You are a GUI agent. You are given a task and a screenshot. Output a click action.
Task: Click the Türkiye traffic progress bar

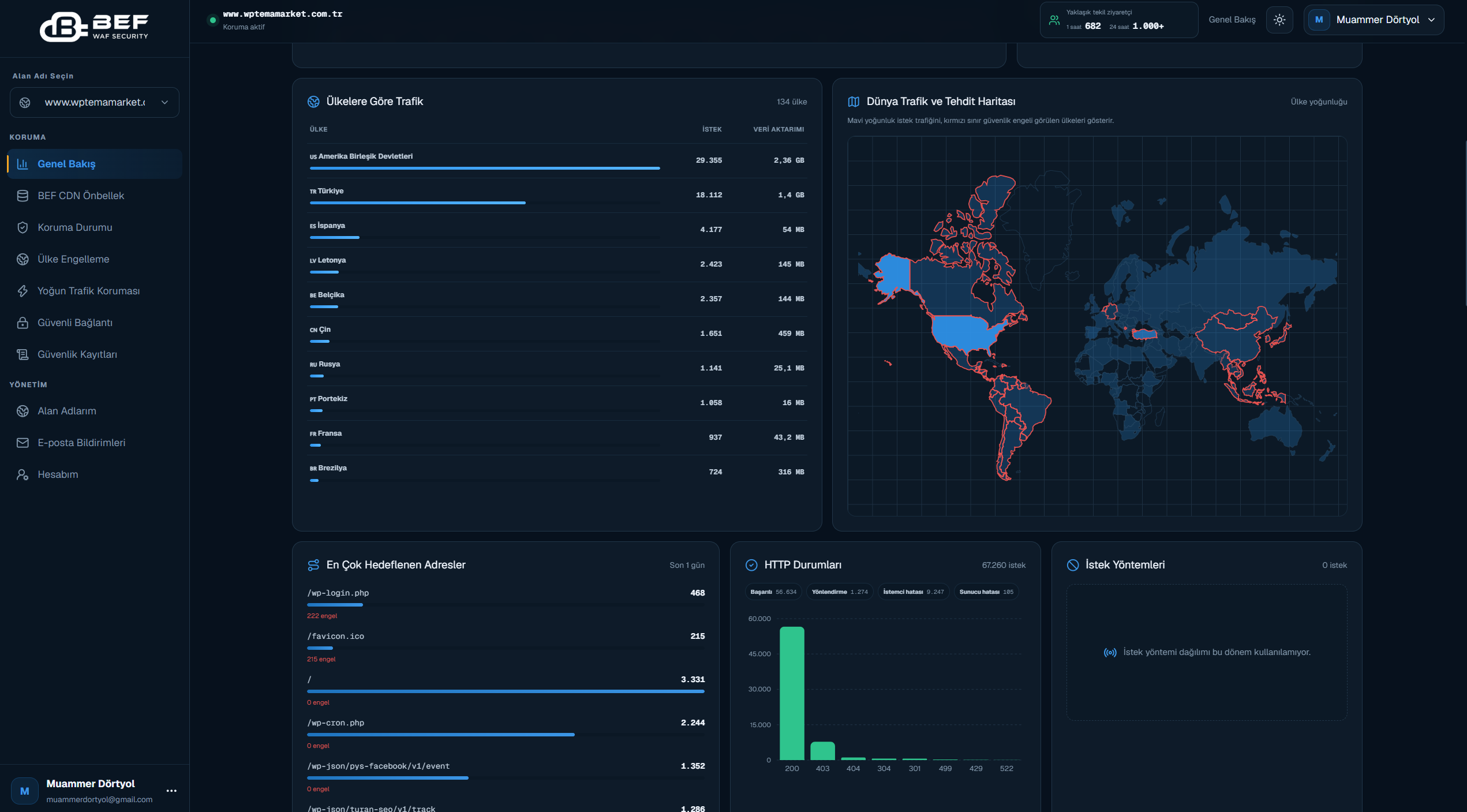pyautogui.click(x=418, y=203)
